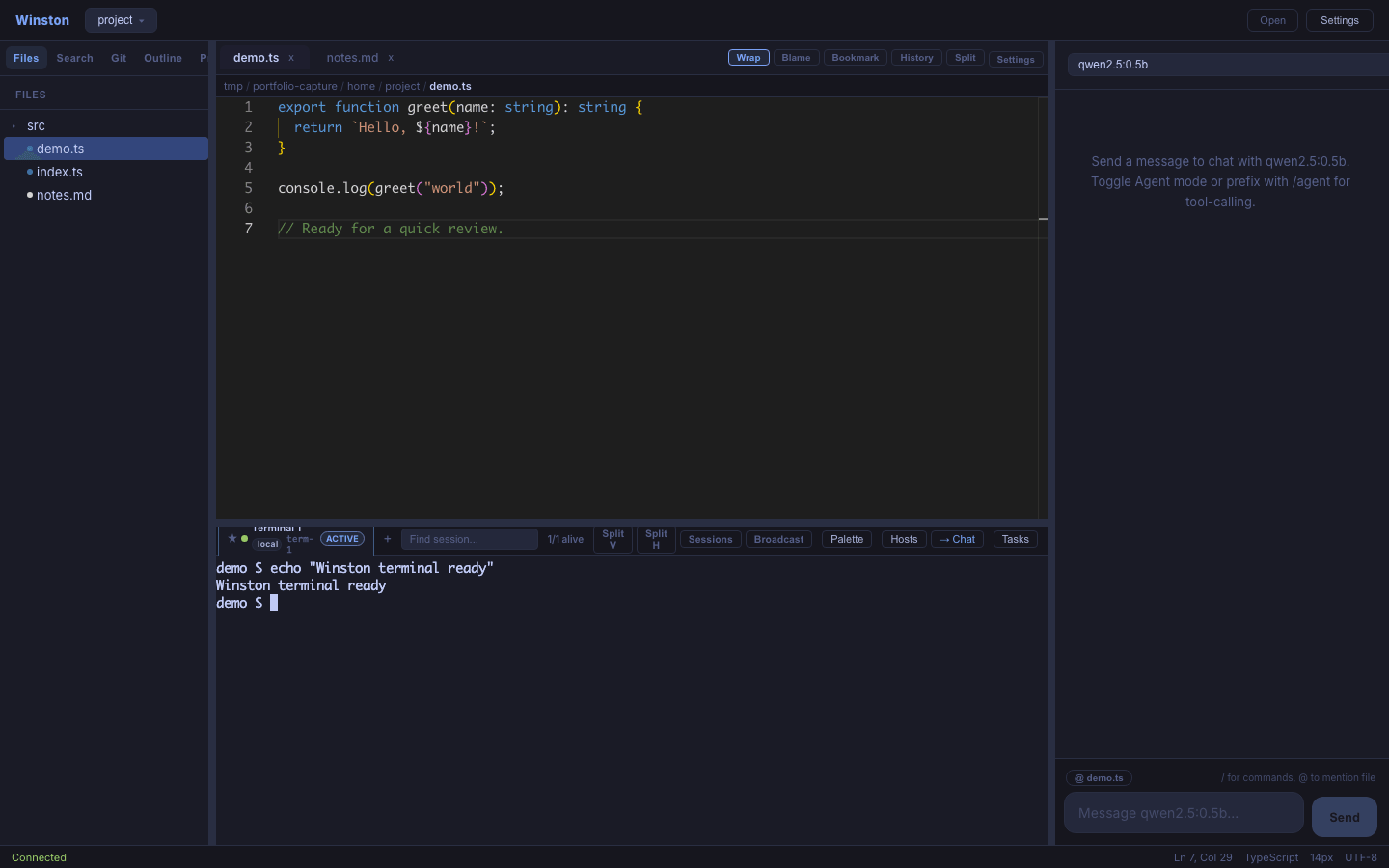The height and width of the screenshot is (868, 1389).
Task: Close the demo.ts editor tab
Action: [x=291, y=58]
